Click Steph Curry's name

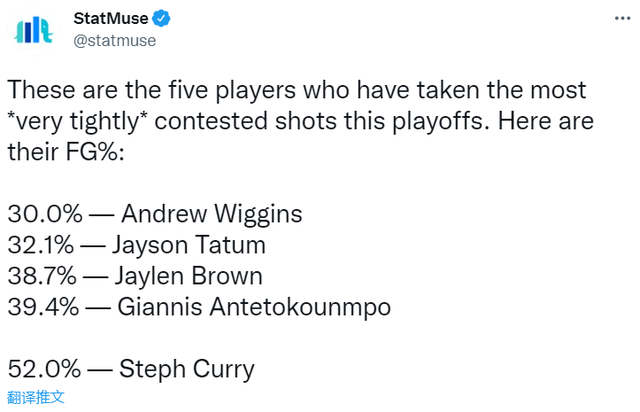pyautogui.click(x=187, y=369)
